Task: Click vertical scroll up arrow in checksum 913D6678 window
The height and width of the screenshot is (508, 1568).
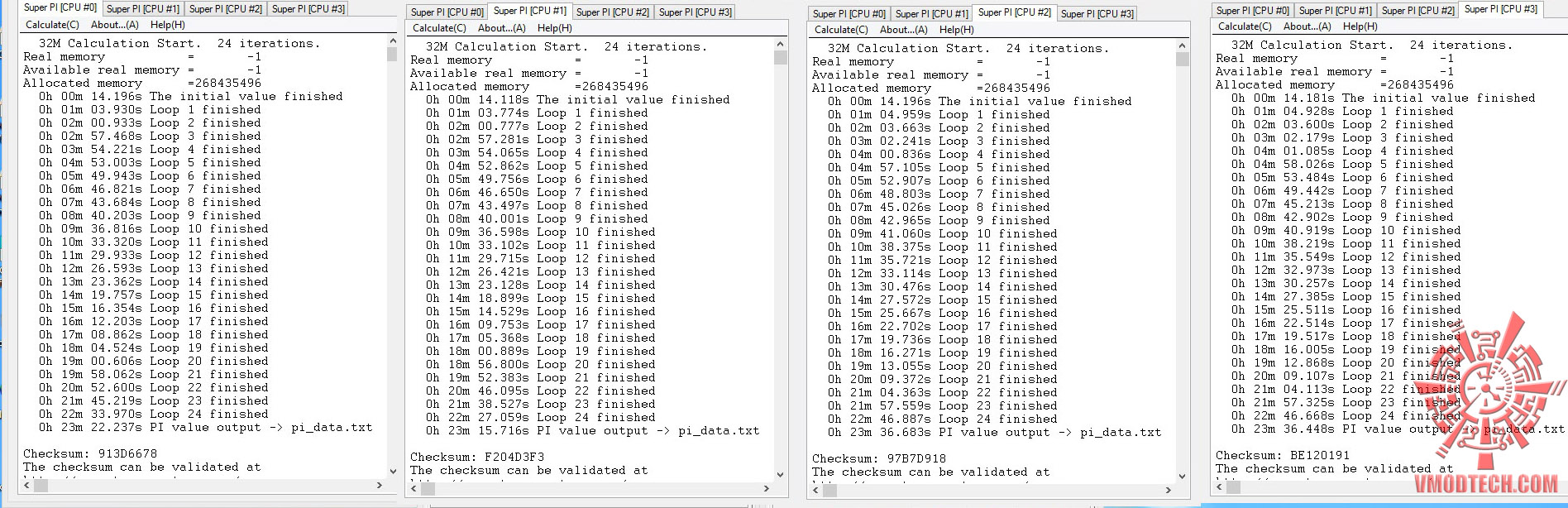Action: click(392, 41)
